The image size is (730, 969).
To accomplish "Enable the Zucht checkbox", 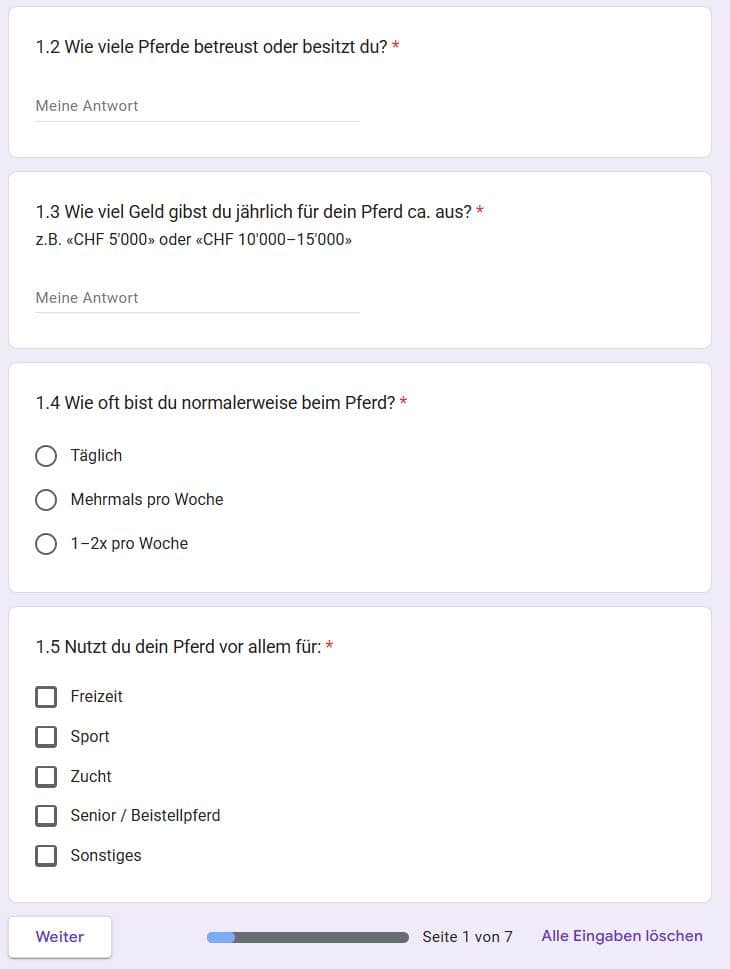I will coord(46,776).
